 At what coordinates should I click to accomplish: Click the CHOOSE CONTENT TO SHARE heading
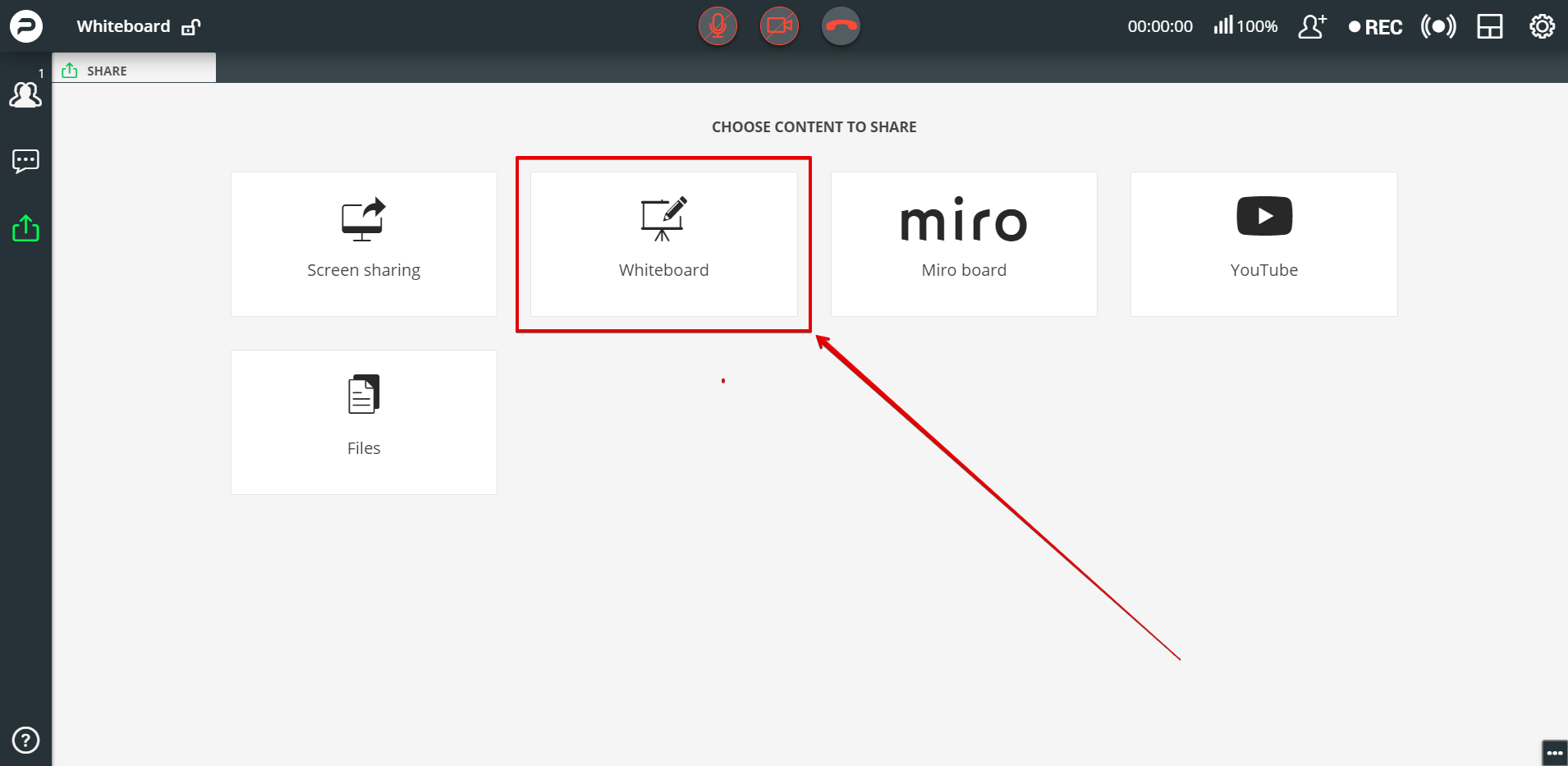pos(814,127)
